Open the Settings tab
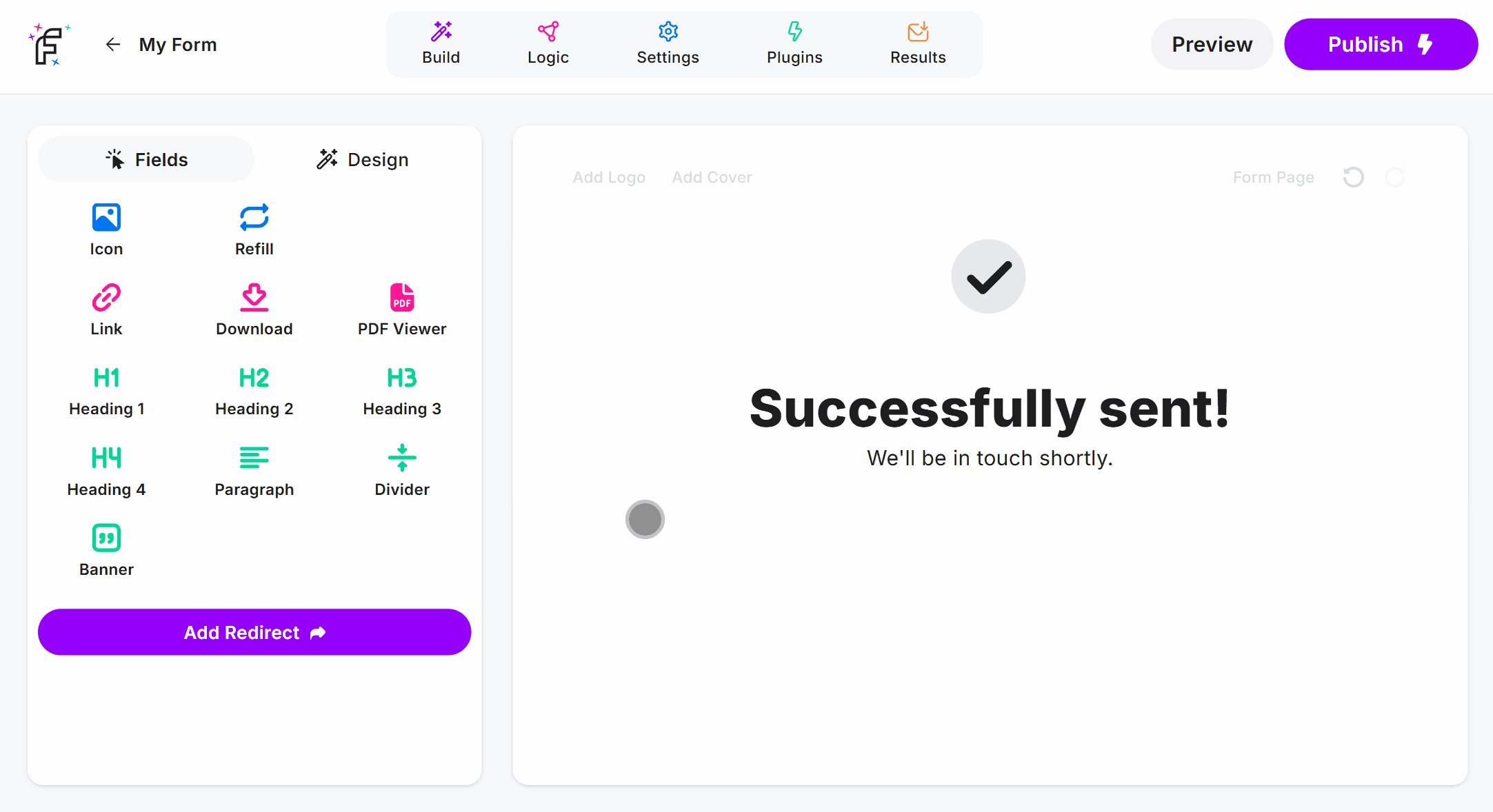 tap(668, 44)
